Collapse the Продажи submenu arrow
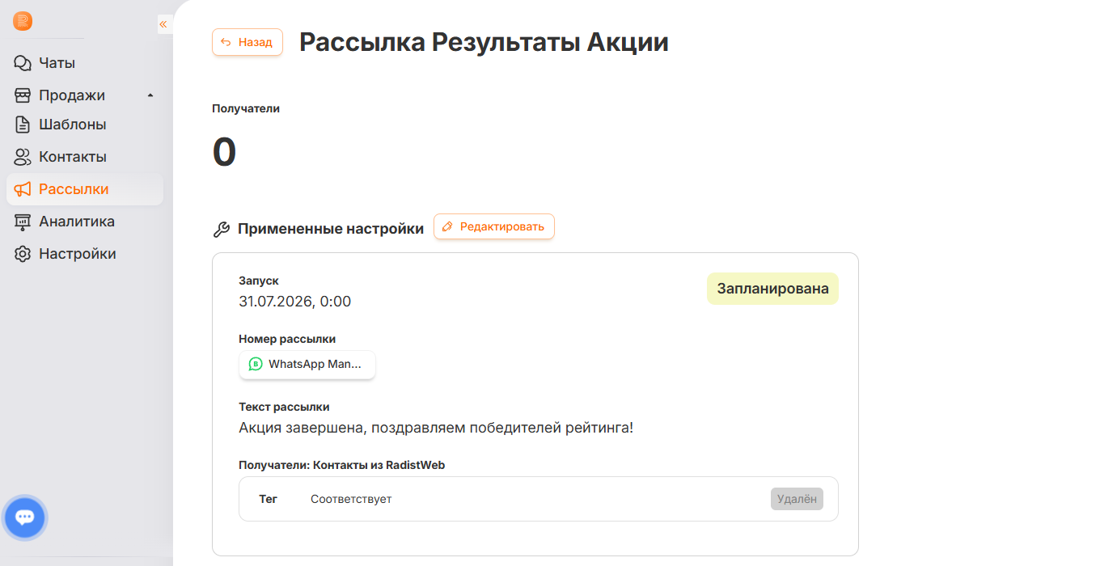 [150, 95]
